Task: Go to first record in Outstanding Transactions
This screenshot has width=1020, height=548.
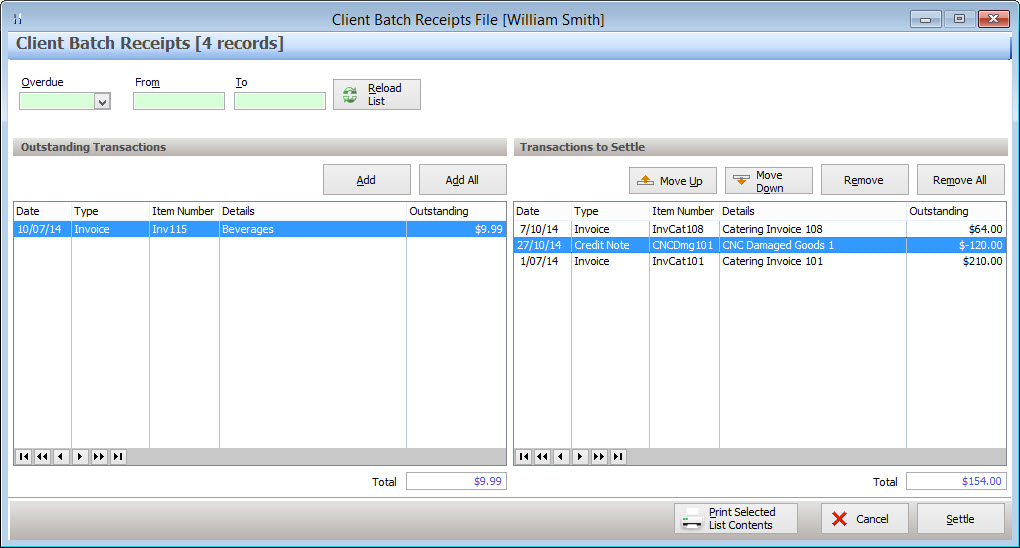Action: pyautogui.click(x=23, y=457)
